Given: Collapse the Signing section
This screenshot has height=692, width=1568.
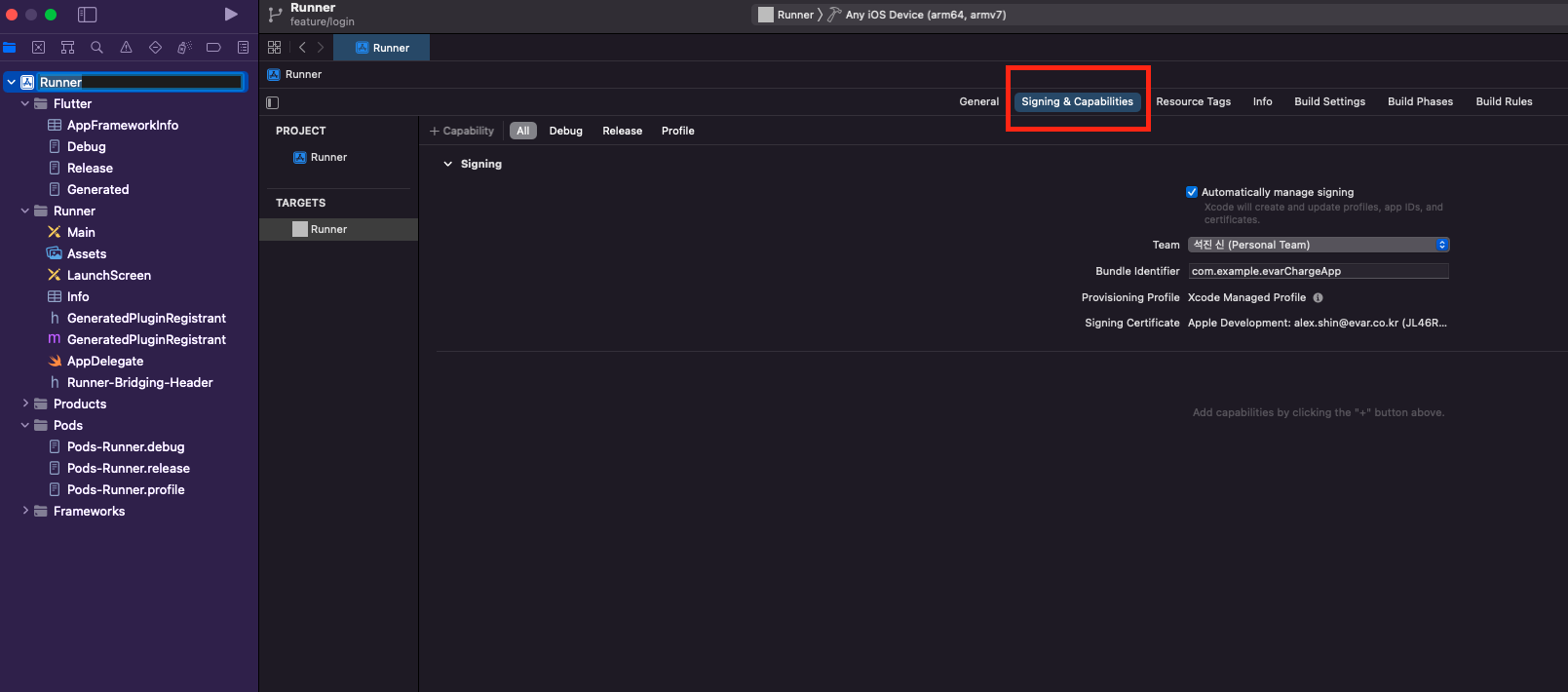Looking at the screenshot, I should [448, 164].
